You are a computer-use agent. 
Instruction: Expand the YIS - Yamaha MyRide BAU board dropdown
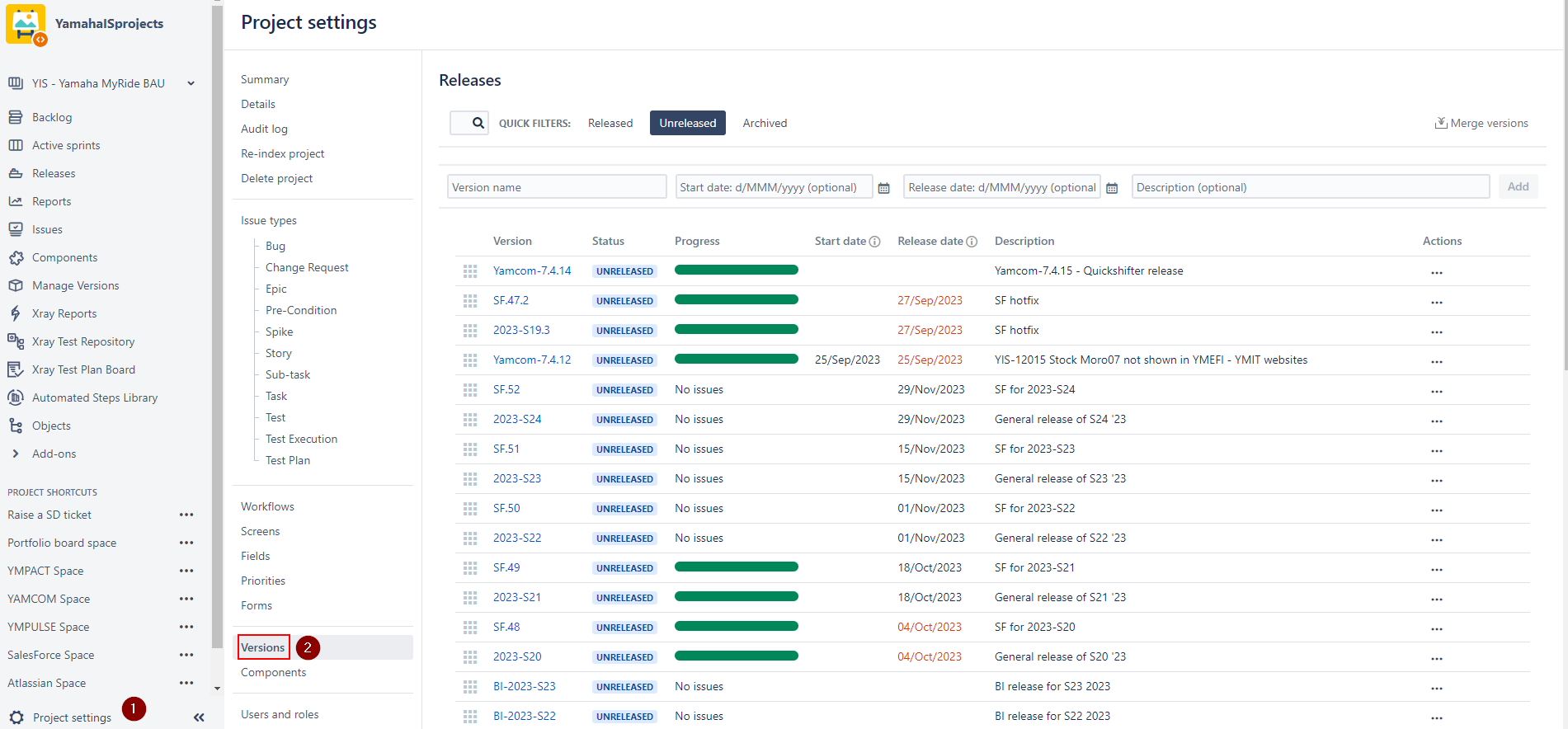point(191,83)
